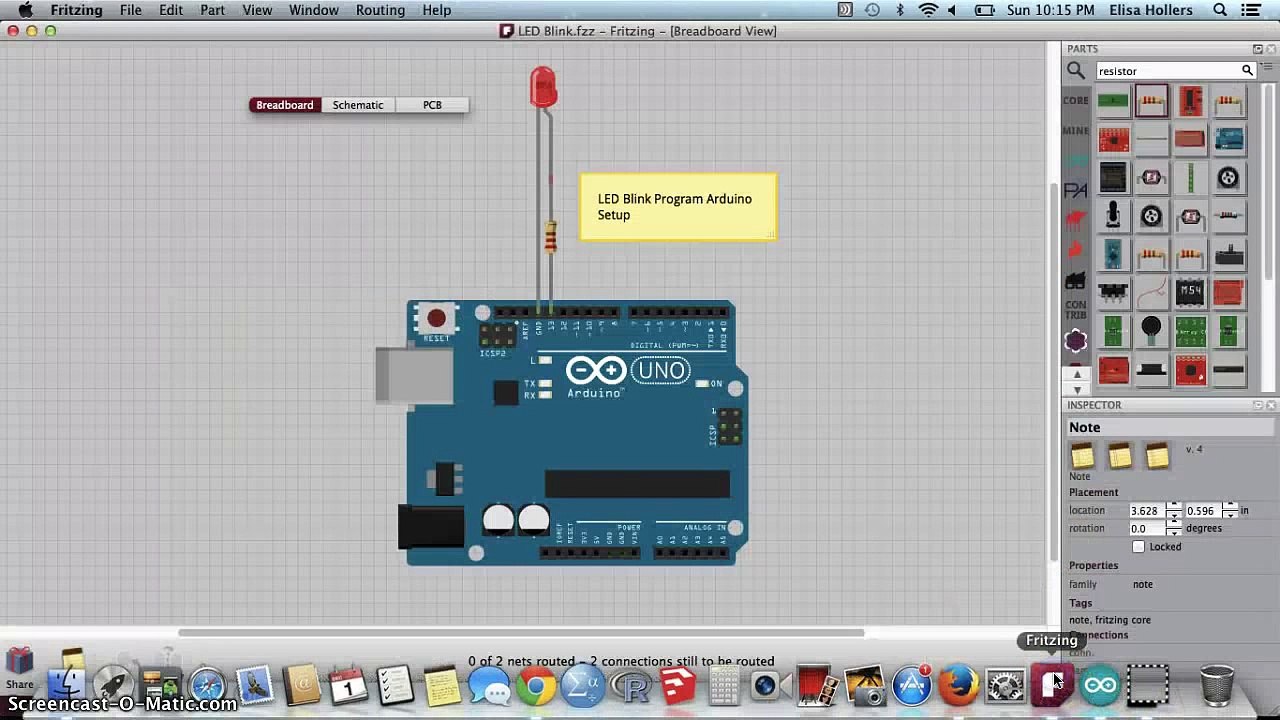The image size is (1280, 720).
Task: Open the Window menu
Action: pos(314,10)
